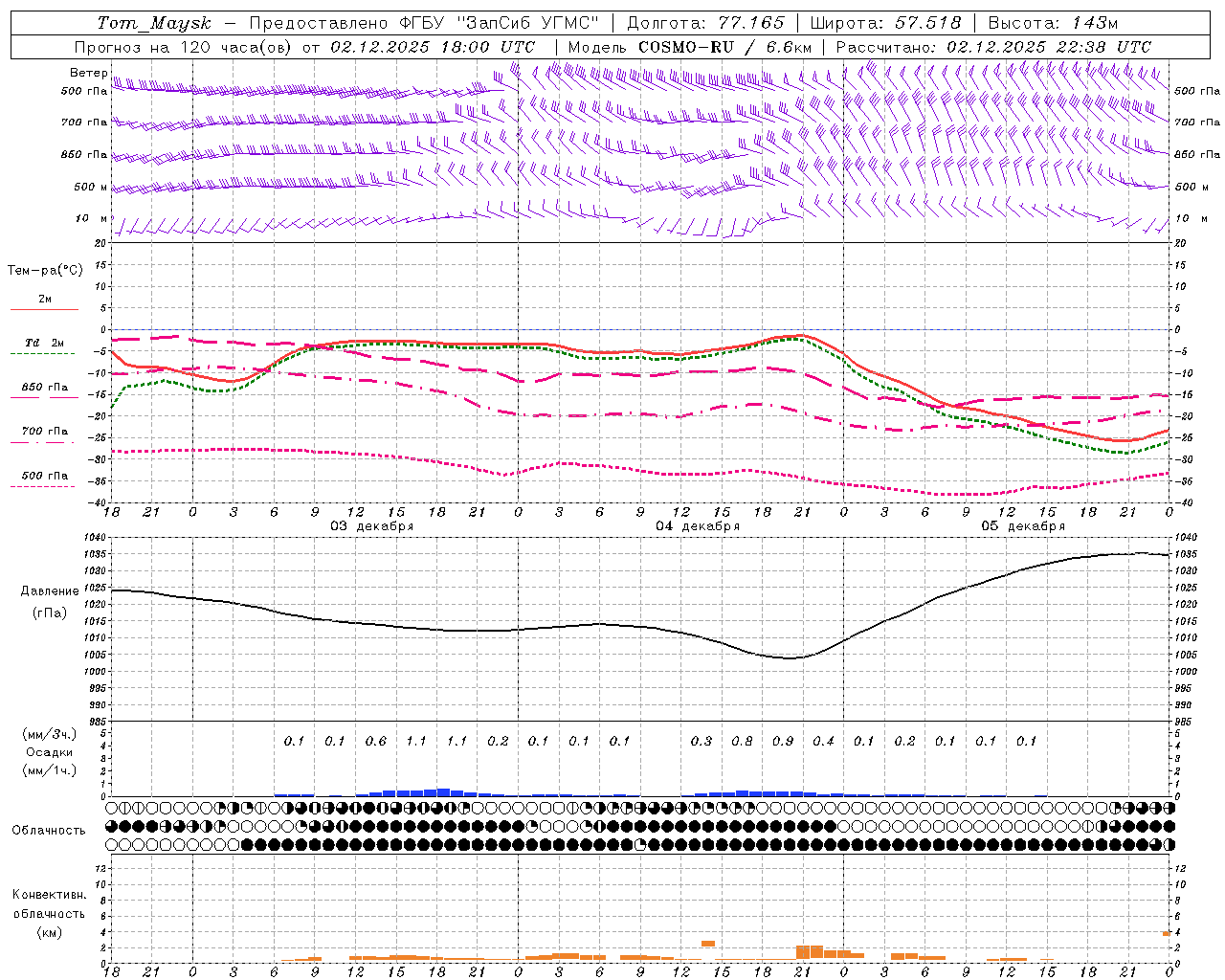Image resolution: width=1225 pixels, height=980 pixels.
Task: Select the provider text ФГБУ "ЗапСиб УГМС"
Action: (498, 23)
